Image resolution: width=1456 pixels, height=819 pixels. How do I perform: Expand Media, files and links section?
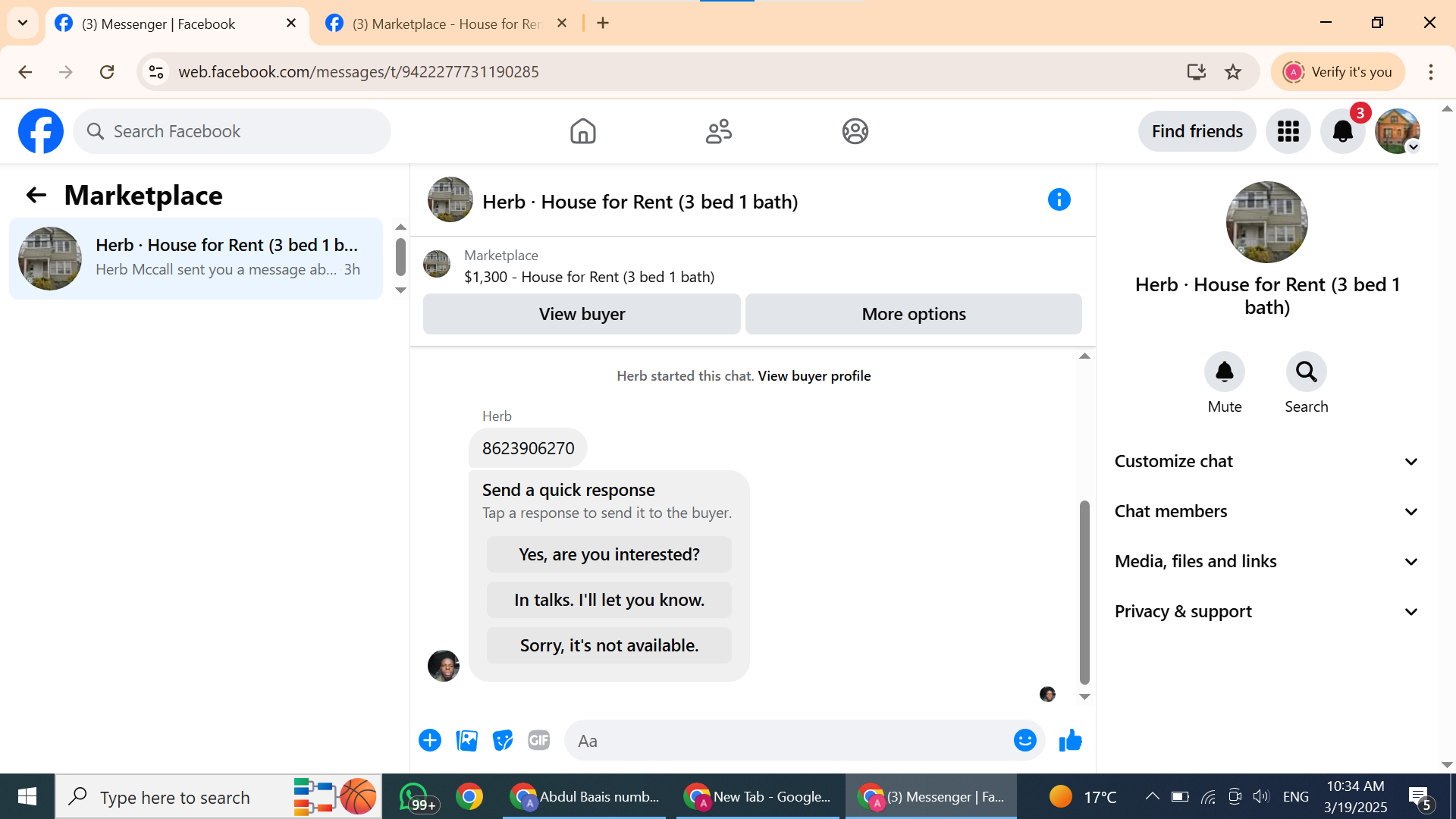(x=1266, y=561)
